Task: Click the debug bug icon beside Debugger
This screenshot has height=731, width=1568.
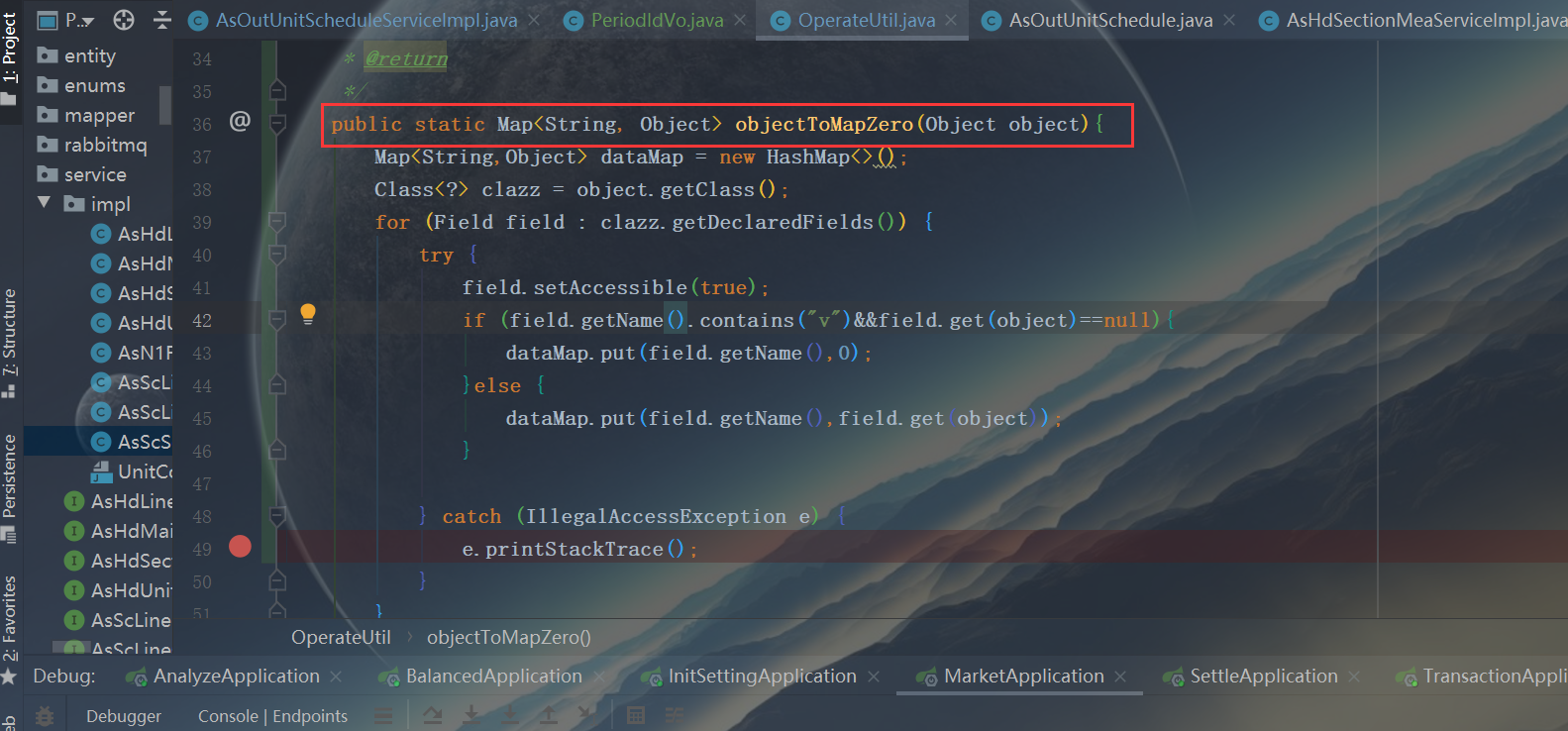Action: (x=45, y=715)
